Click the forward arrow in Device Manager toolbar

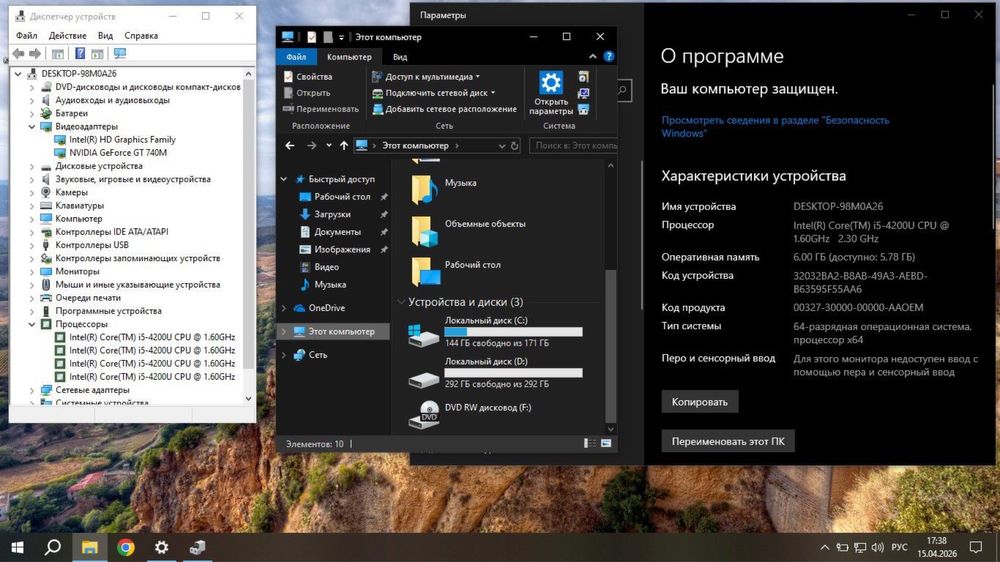coord(35,54)
